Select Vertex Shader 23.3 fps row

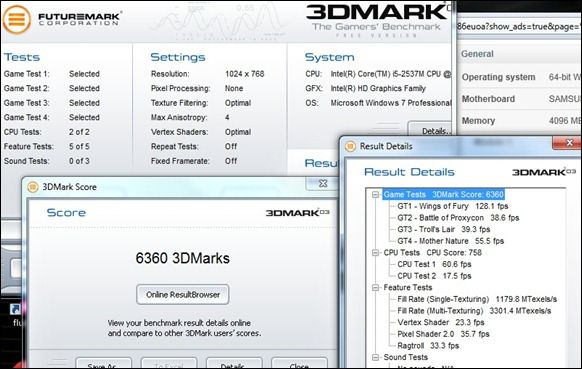[441, 323]
